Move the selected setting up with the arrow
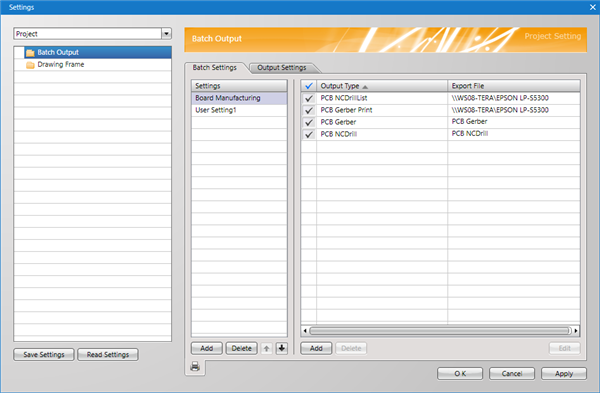Screen dimensions: 600x393 (x=266, y=348)
